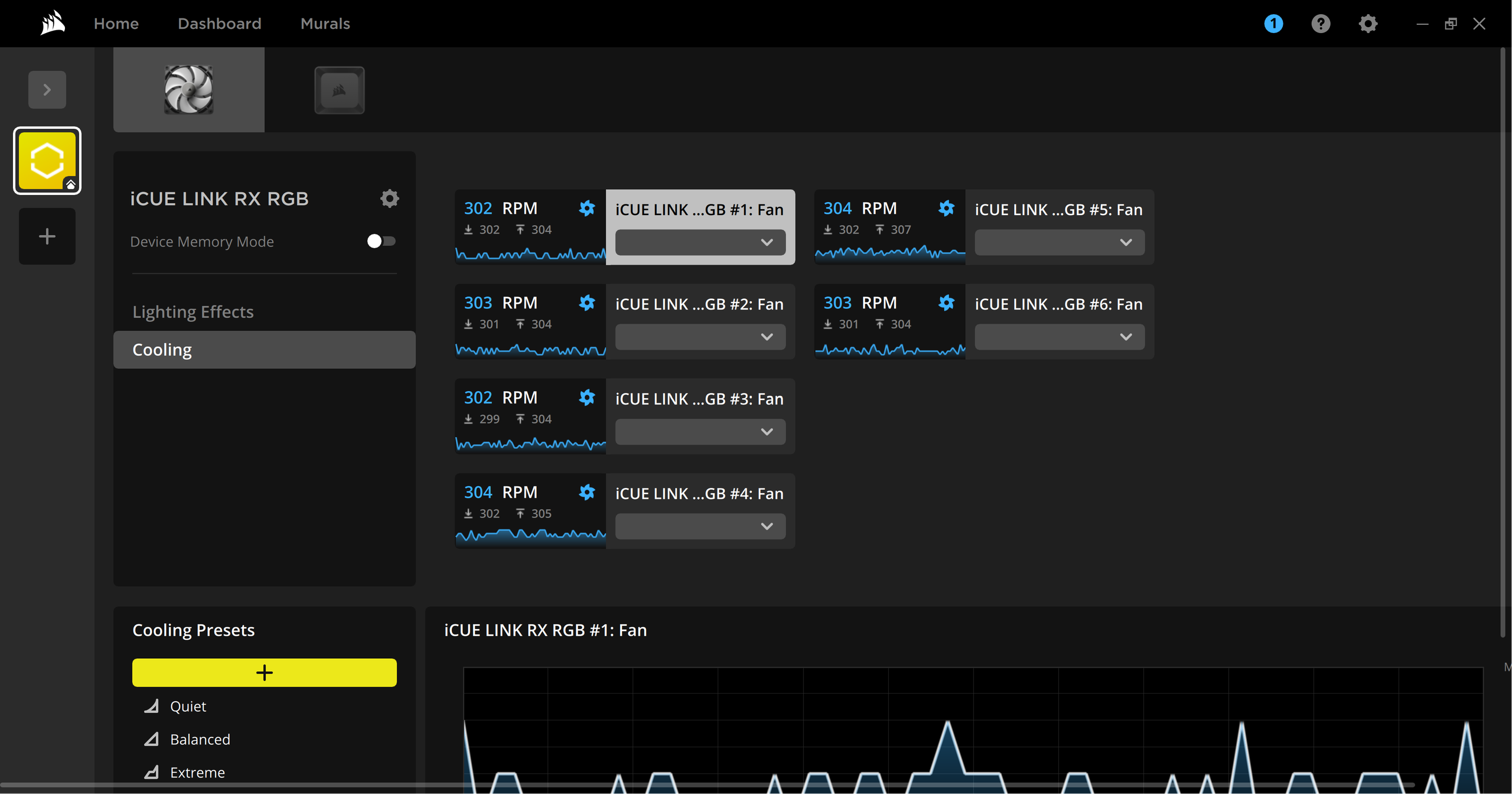This screenshot has width=1512, height=794.
Task: Click the iCUE LINK RX RGB #1 fan chart
Action: [973, 730]
